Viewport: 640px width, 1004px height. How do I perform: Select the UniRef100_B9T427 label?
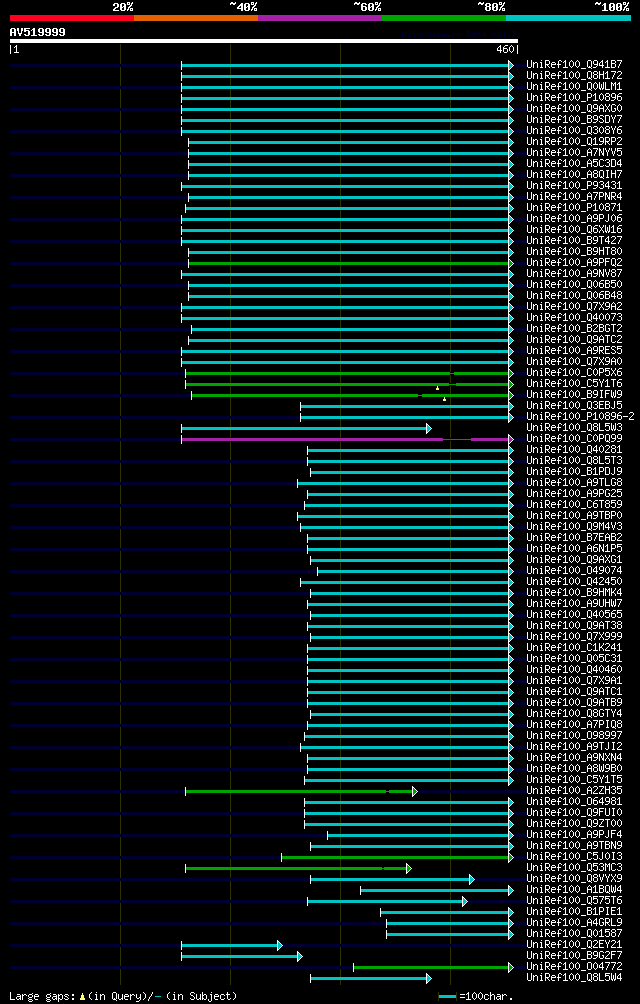pos(574,241)
